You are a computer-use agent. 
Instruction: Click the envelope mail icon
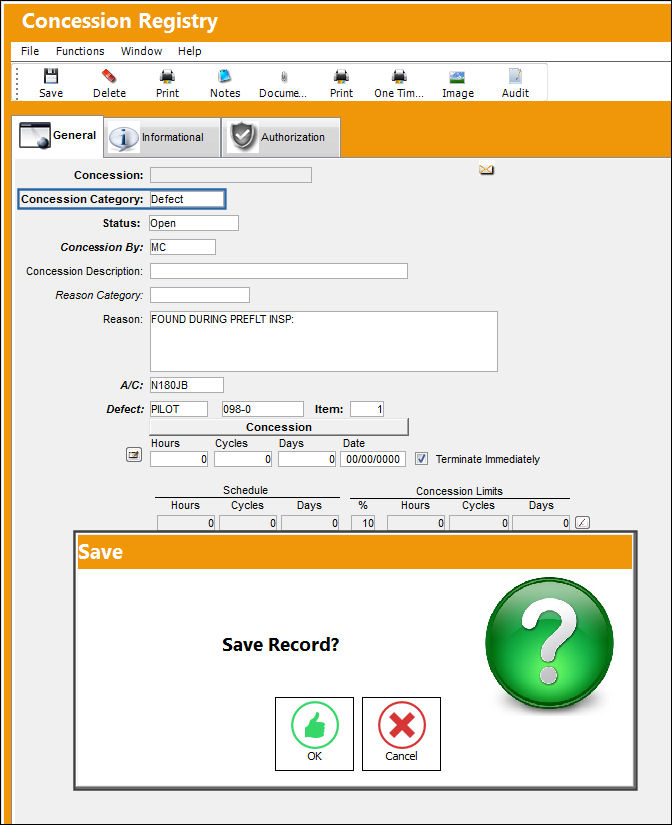click(486, 170)
